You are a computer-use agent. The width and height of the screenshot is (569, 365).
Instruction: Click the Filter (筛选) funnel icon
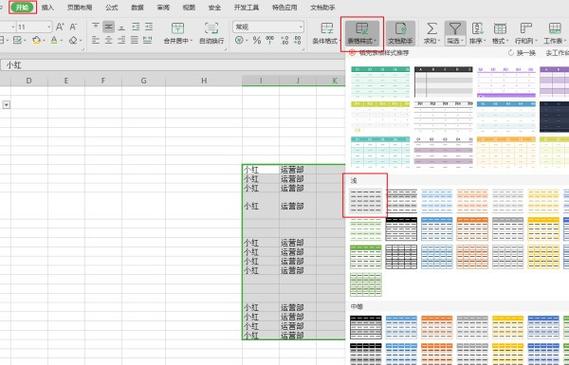[x=455, y=28]
